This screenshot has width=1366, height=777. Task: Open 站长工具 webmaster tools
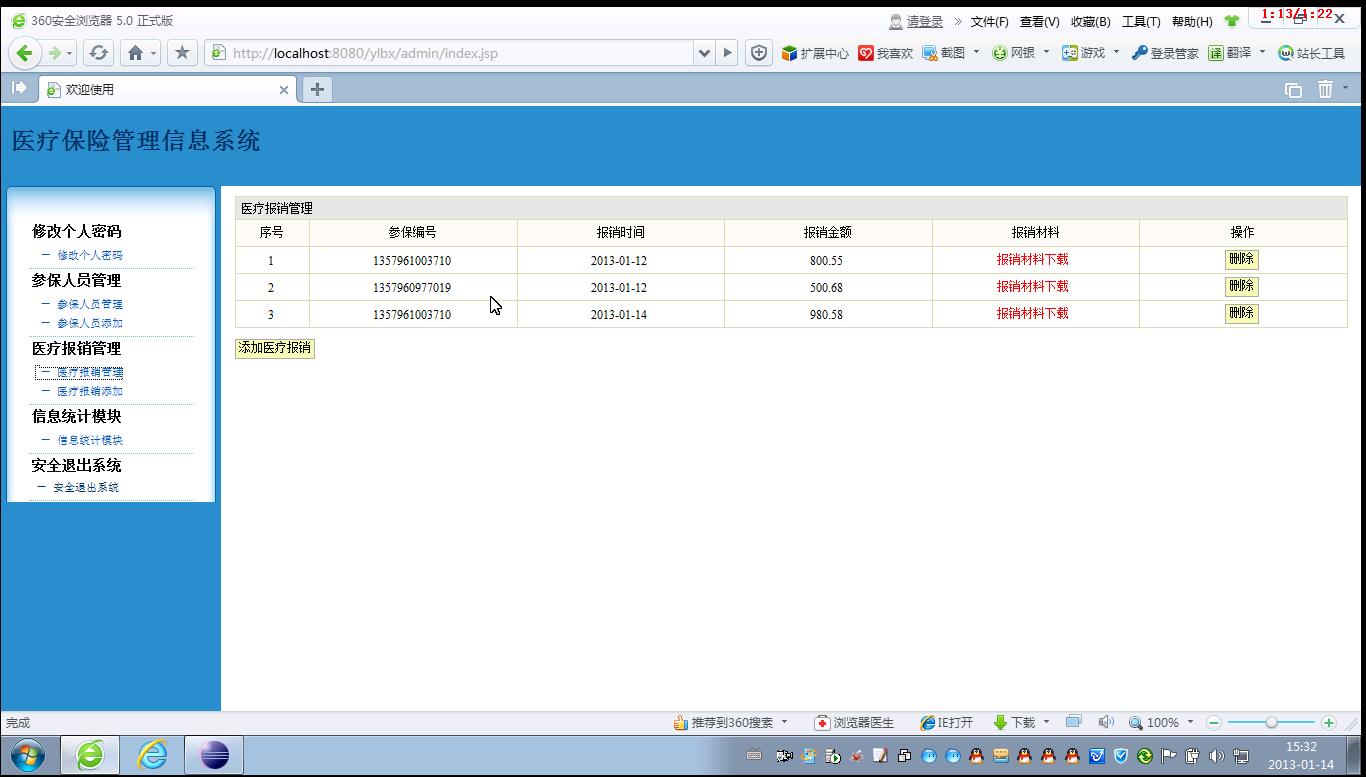pyautogui.click(x=1312, y=53)
